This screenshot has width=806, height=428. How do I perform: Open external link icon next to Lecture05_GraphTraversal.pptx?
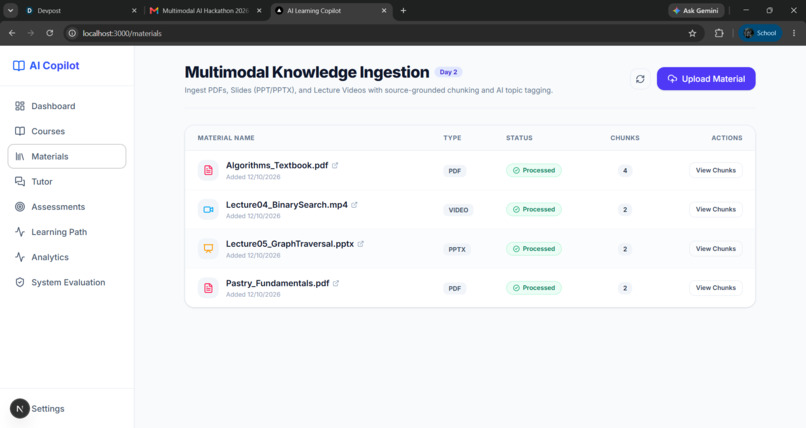[x=360, y=244]
